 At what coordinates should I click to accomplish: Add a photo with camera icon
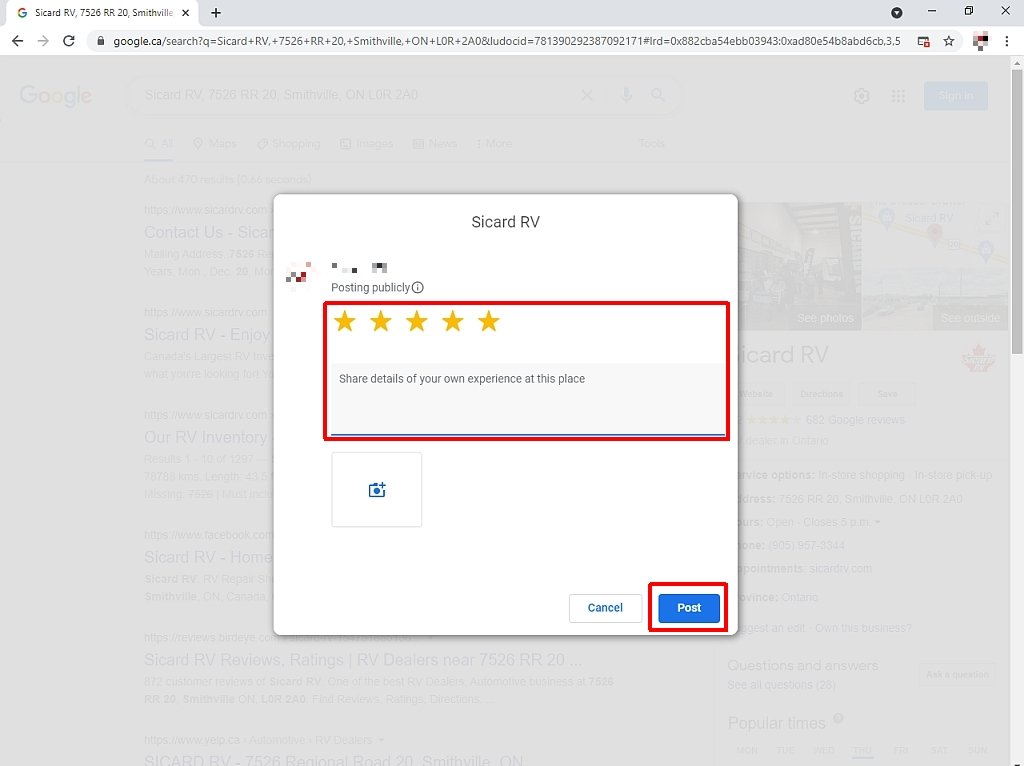coord(377,490)
